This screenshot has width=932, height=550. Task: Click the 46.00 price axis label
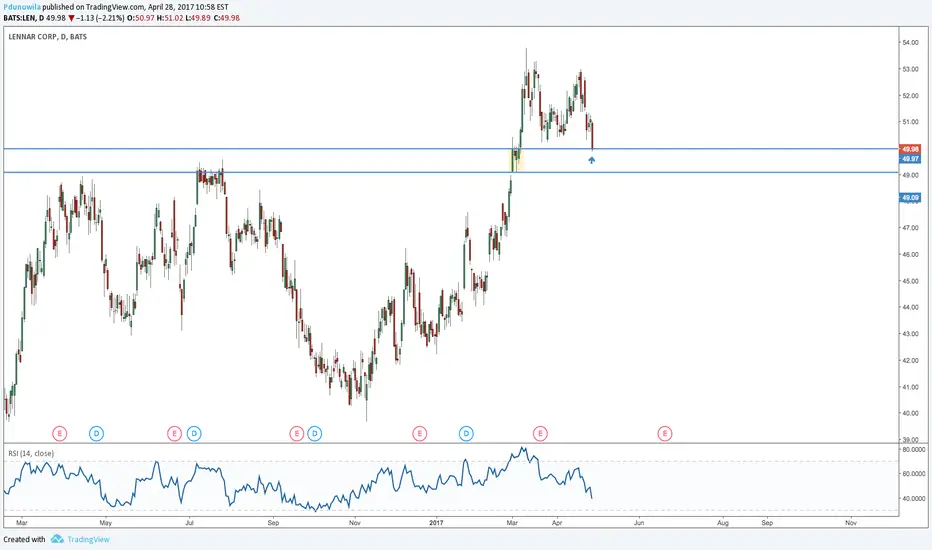point(910,254)
